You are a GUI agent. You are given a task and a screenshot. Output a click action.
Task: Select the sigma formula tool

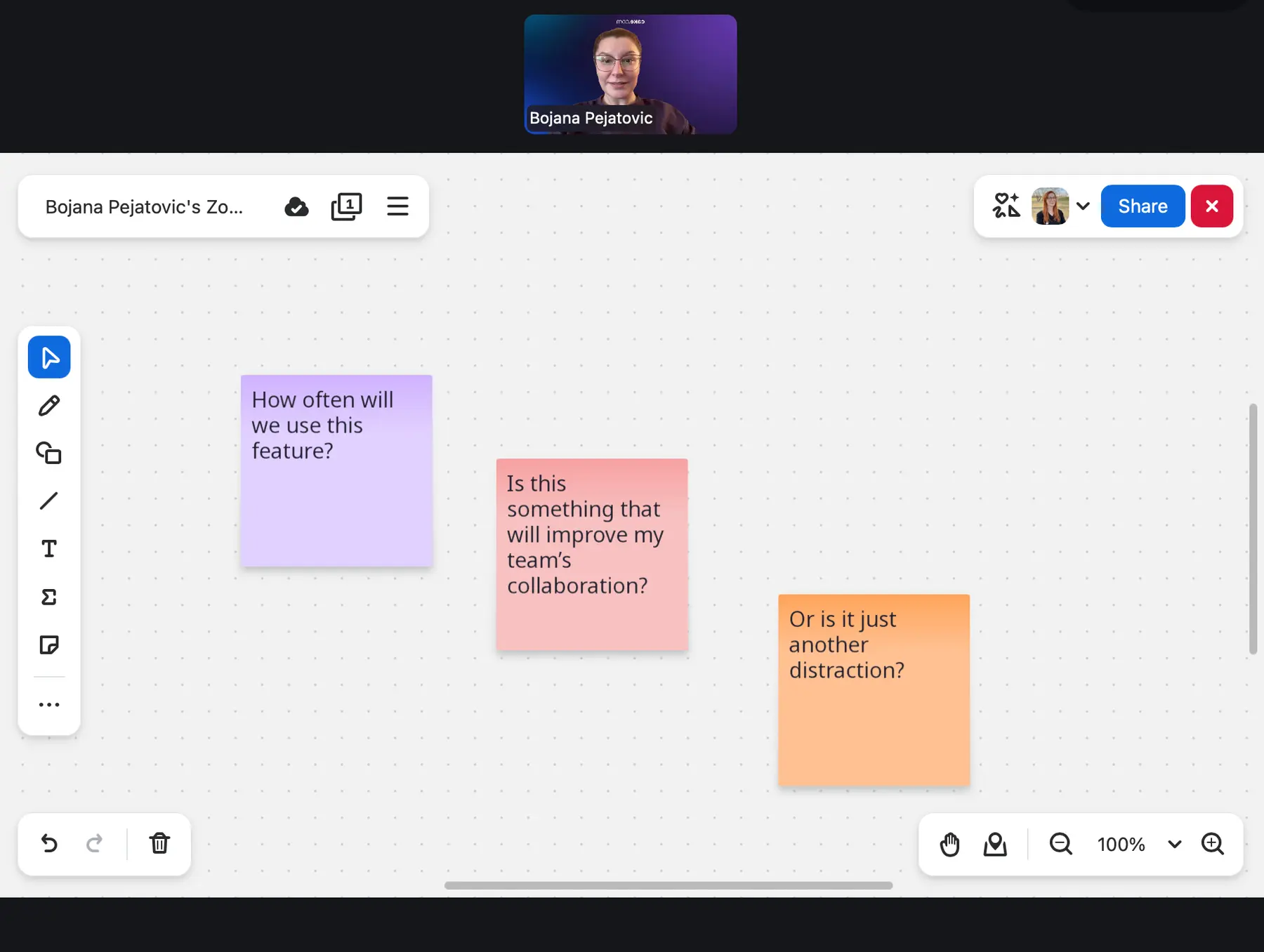click(x=49, y=597)
